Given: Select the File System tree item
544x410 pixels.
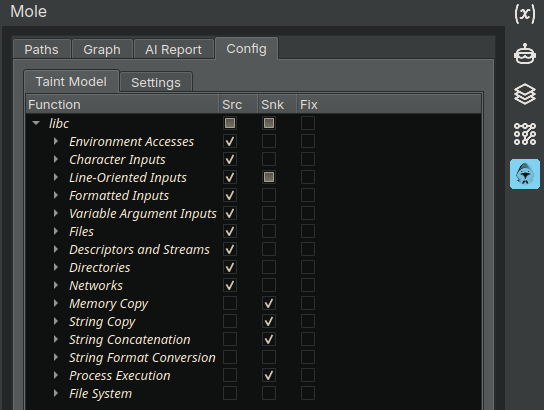Looking at the screenshot, I should 101,394.
